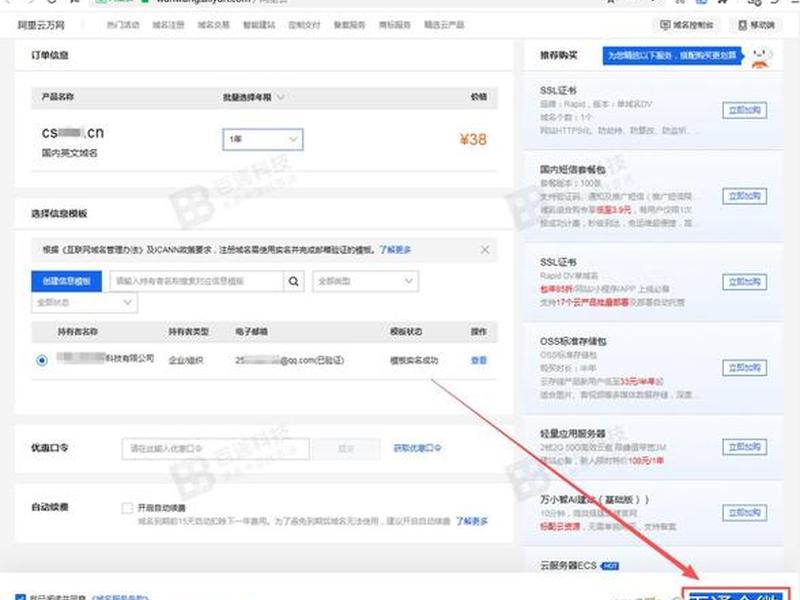Click the OSS标准存储包 card title
Viewport: 800px width, 600px height.
pos(573,341)
